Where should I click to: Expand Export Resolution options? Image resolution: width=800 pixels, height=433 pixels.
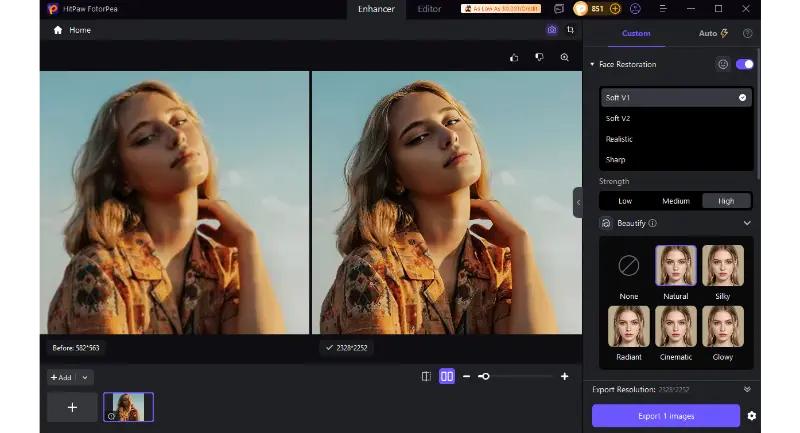[x=747, y=390]
